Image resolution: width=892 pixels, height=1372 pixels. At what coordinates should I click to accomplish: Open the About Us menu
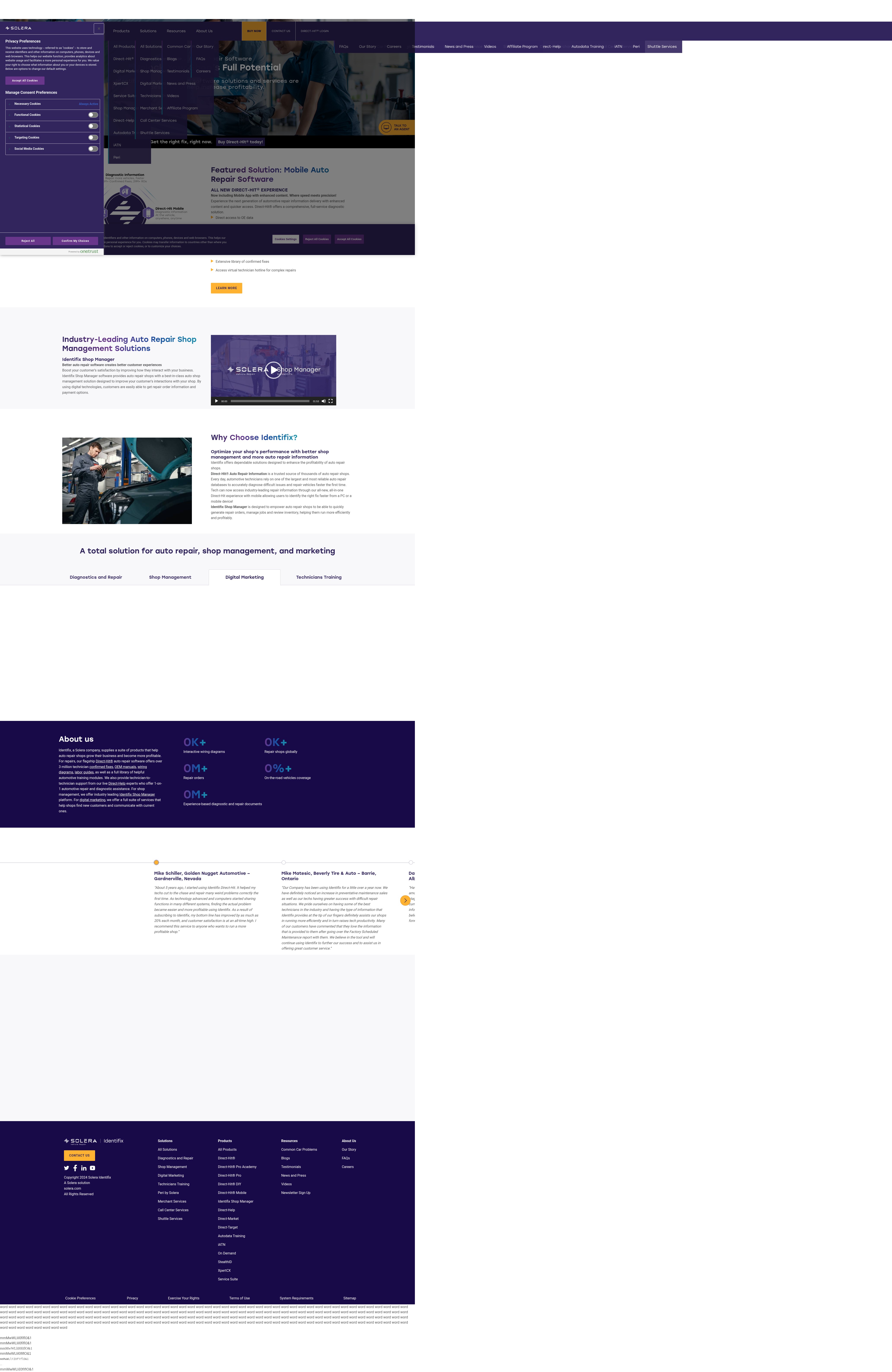pos(204,31)
